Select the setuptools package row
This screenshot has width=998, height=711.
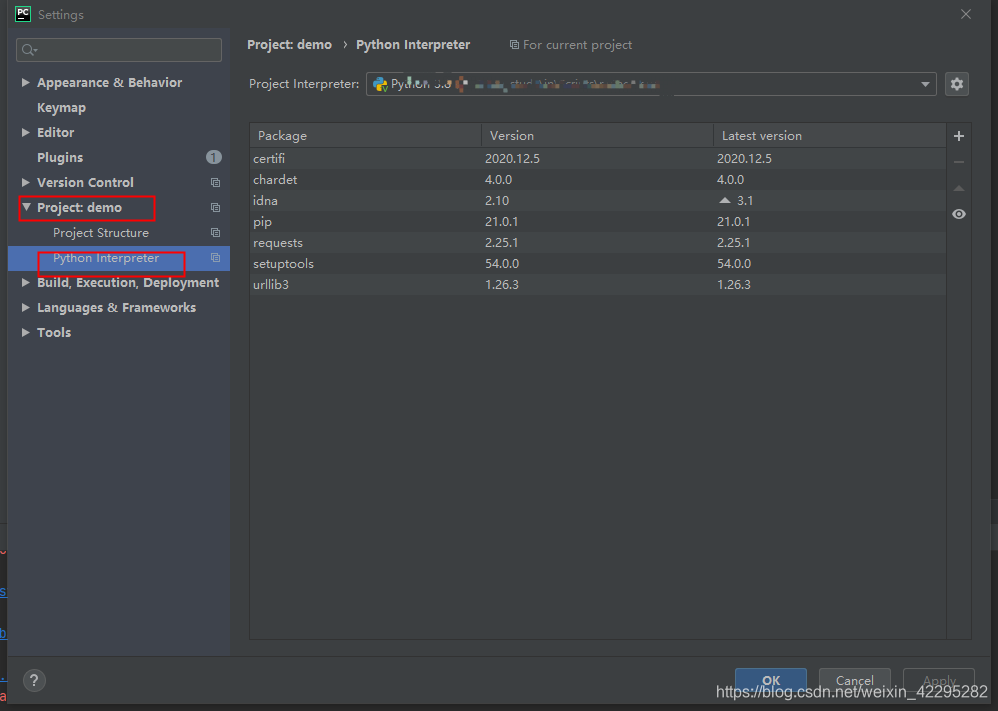point(598,264)
